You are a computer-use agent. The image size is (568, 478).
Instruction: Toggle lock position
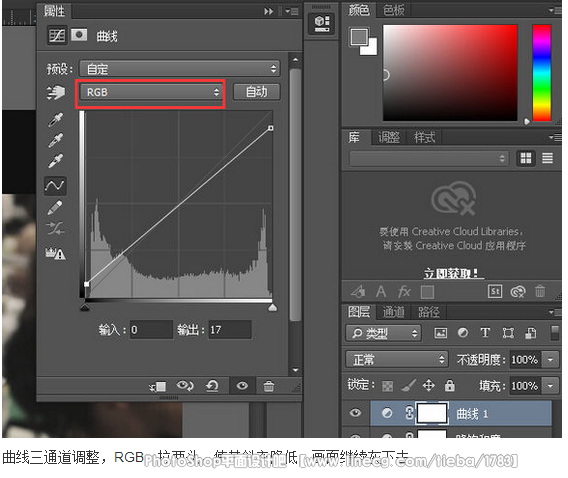429,385
